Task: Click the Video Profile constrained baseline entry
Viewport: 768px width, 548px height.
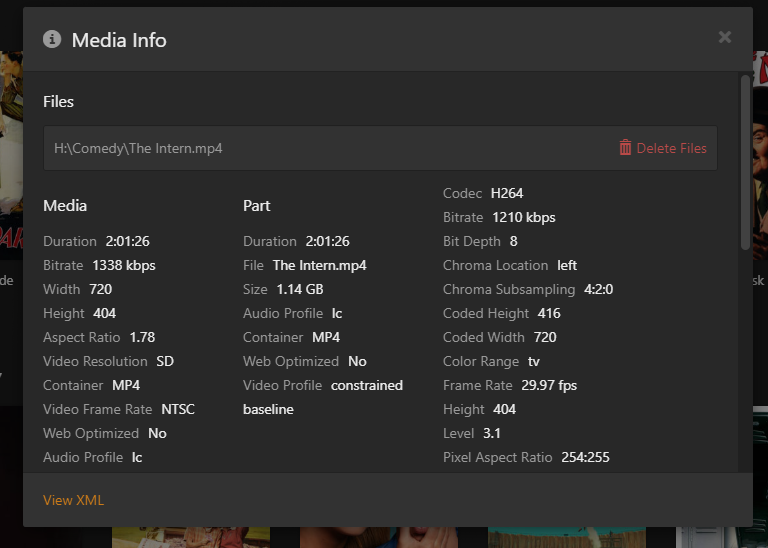Action: [322, 385]
